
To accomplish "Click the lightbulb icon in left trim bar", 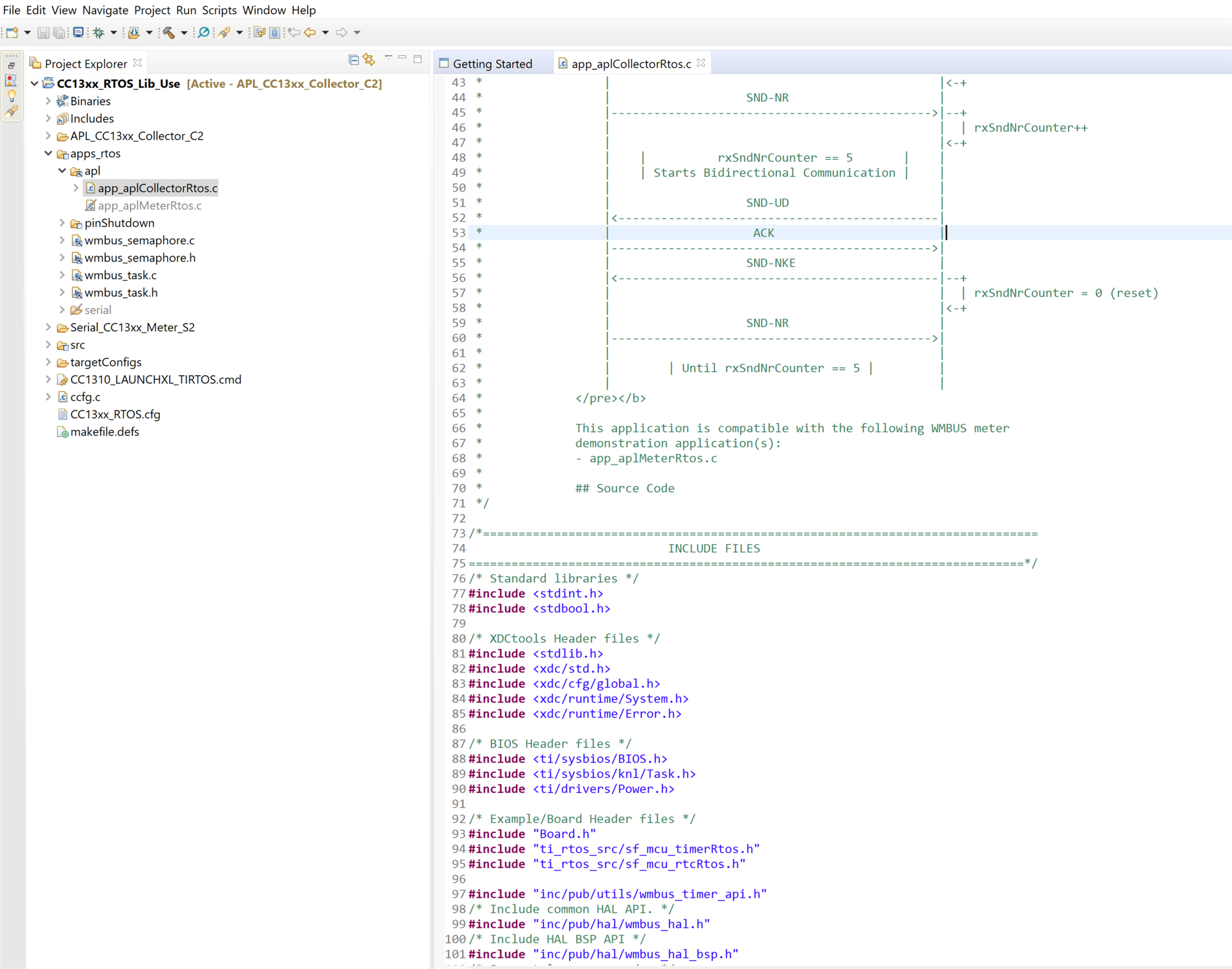I will [12, 96].
